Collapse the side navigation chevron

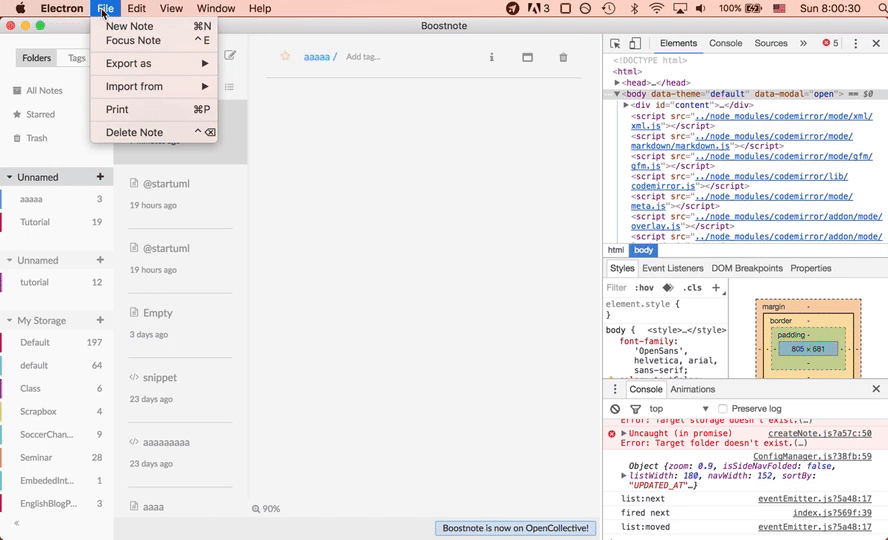tap(17, 523)
